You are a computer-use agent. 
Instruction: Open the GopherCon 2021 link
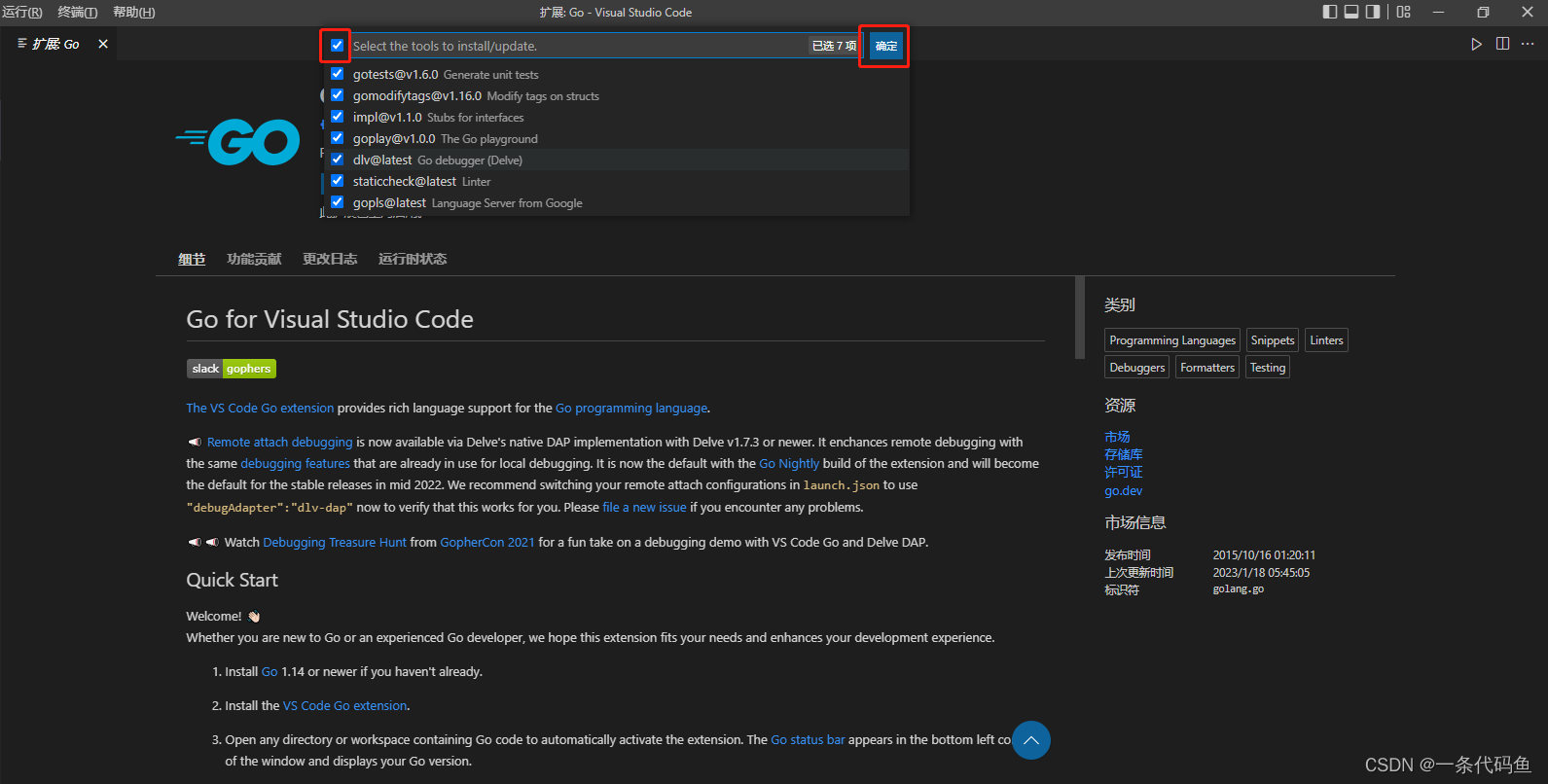(x=487, y=543)
